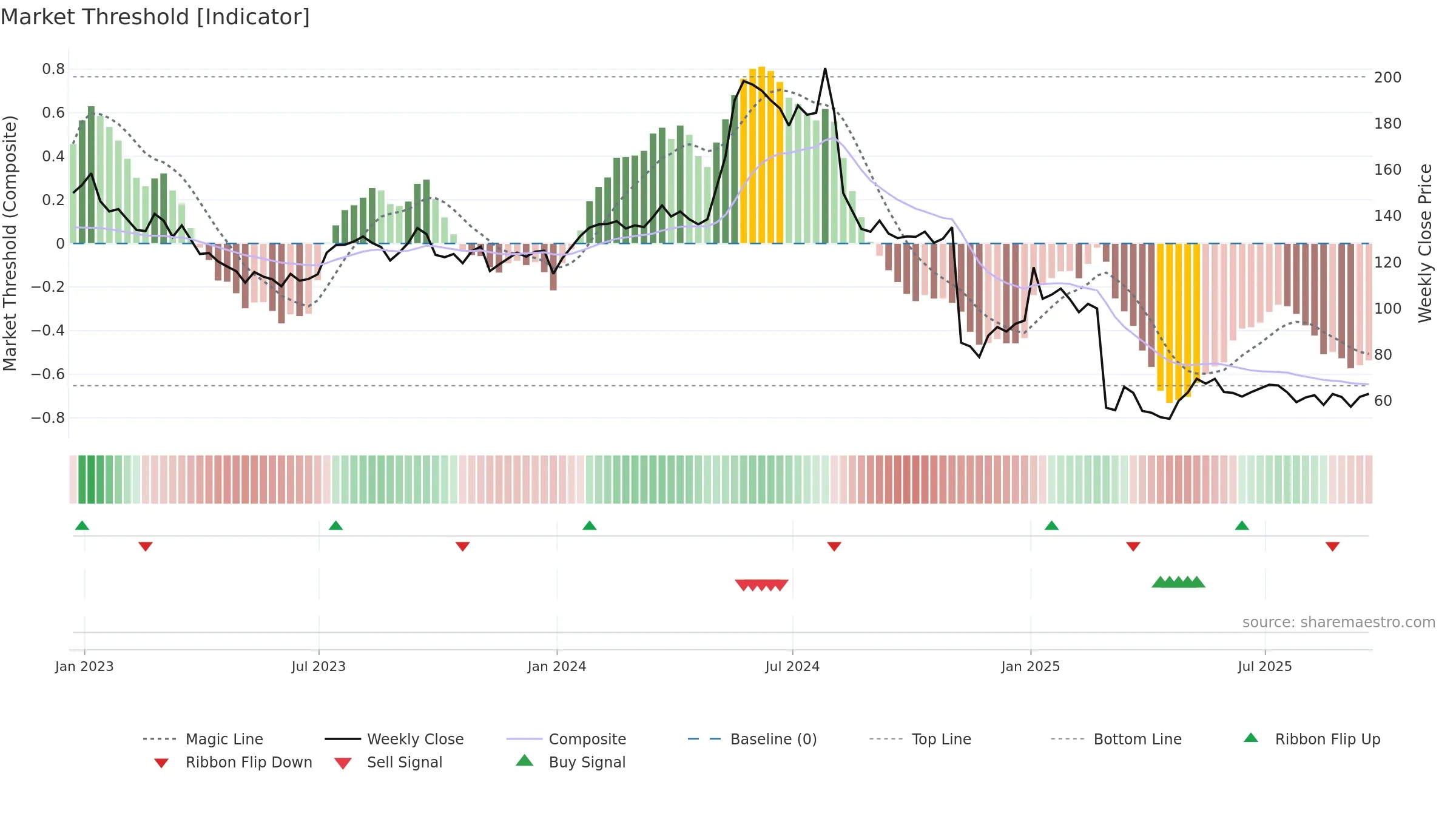
Task: Click the Market Threshold (Composite) axis title
Action: 10,243
